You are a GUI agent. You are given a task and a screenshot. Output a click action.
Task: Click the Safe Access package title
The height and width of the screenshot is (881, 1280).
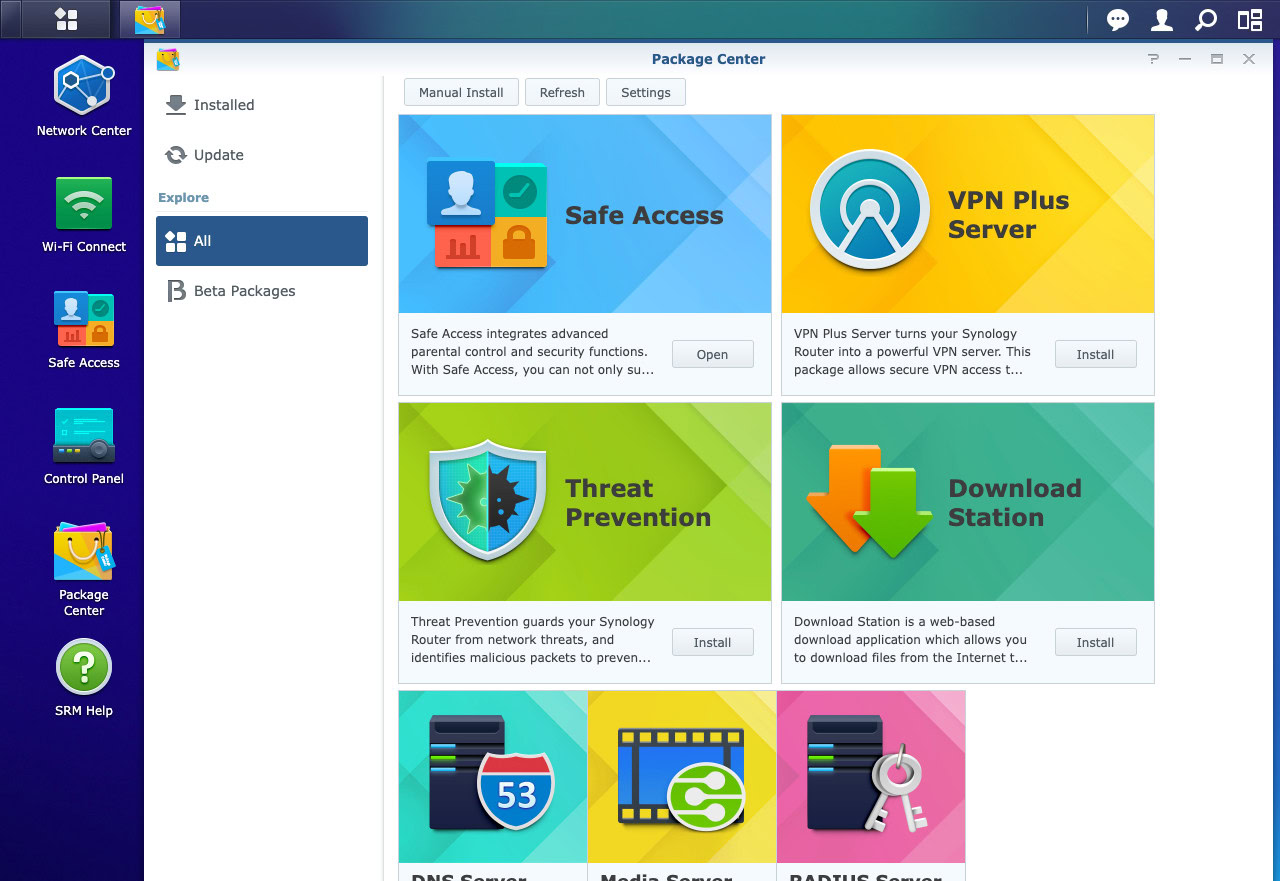pos(644,215)
